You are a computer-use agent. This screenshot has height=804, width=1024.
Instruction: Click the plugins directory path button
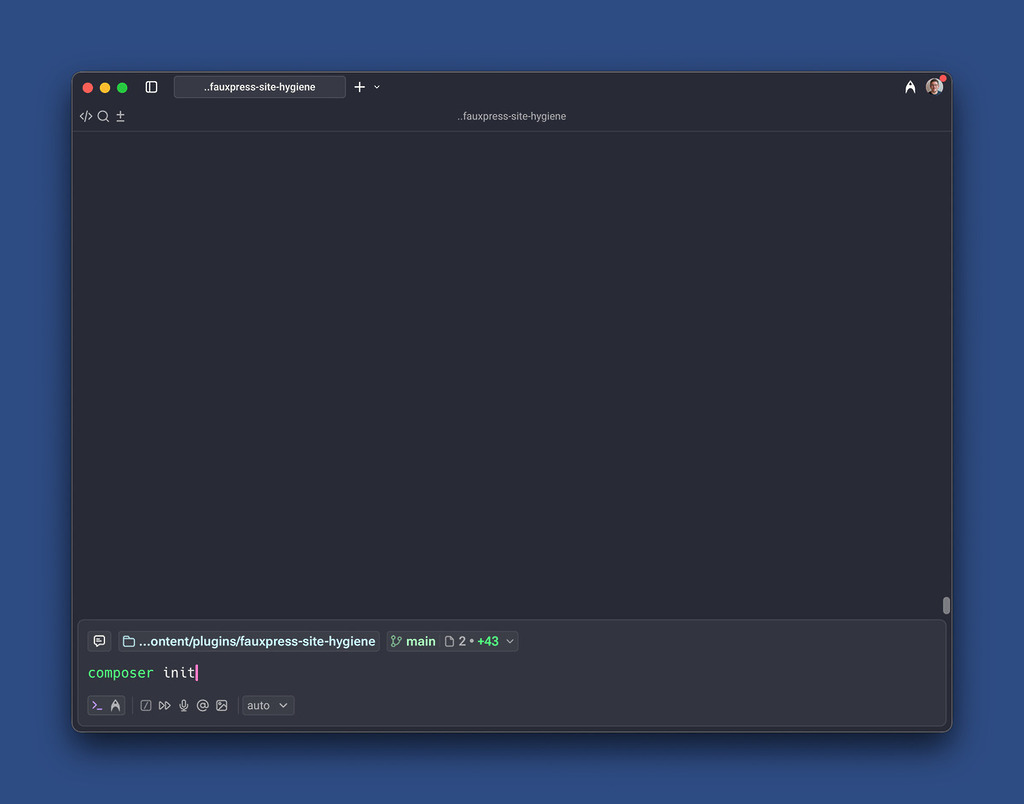tap(248, 641)
